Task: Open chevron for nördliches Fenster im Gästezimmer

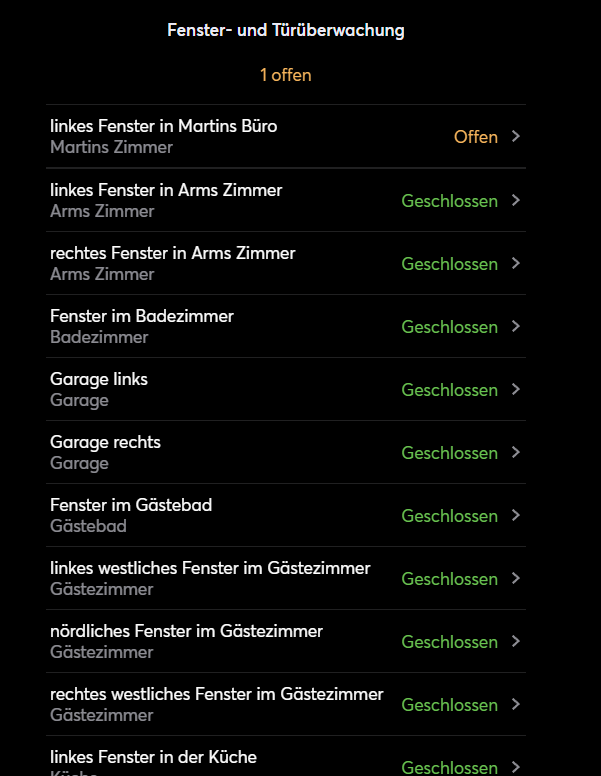Action: [515, 641]
